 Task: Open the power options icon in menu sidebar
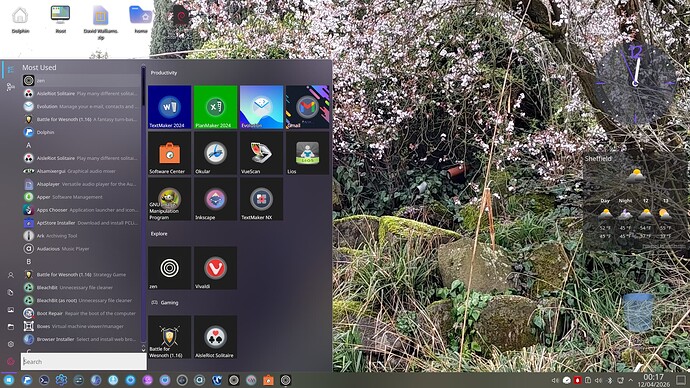click(x=11, y=362)
